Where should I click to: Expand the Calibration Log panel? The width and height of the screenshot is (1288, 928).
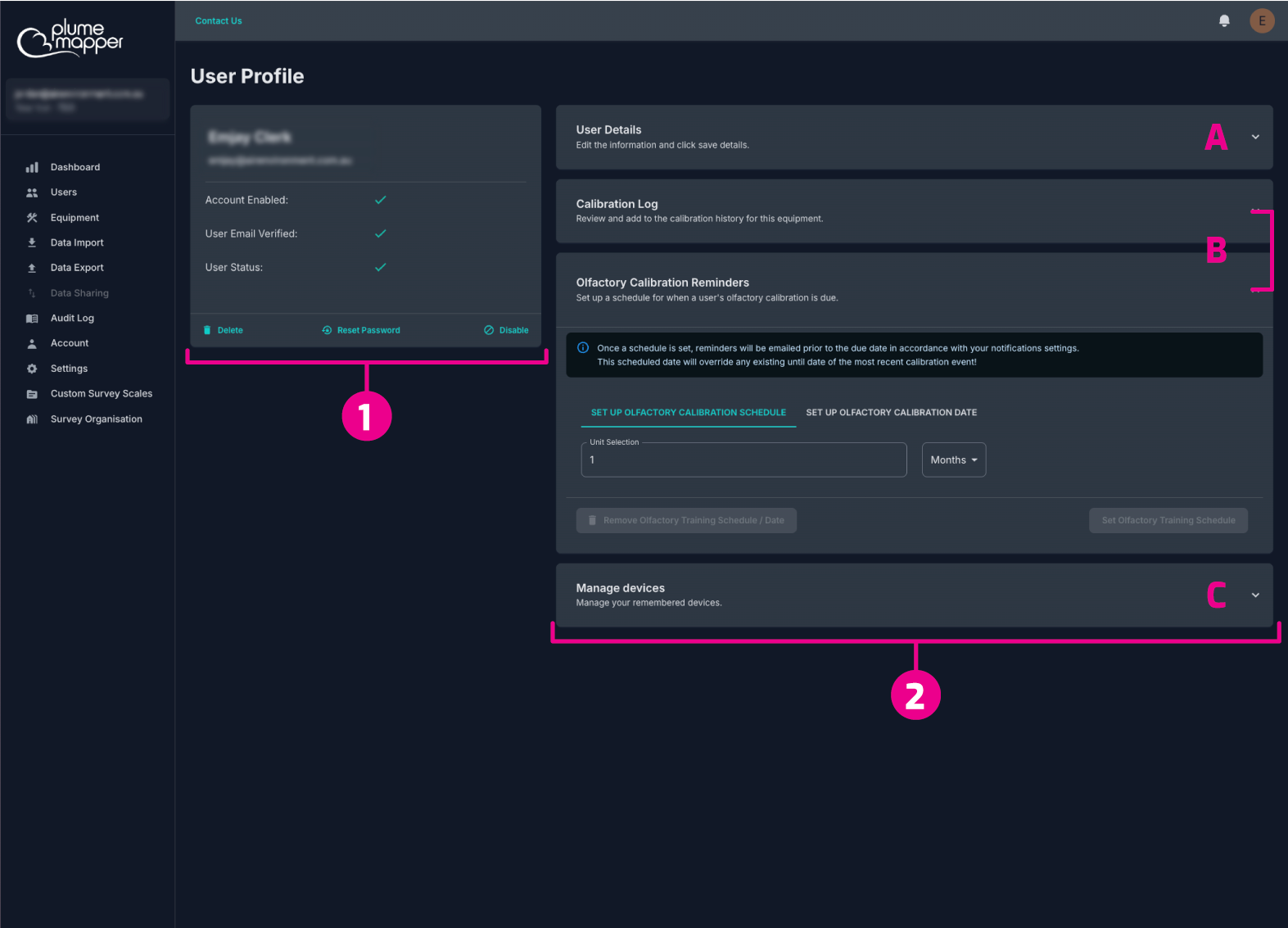pyautogui.click(x=914, y=210)
